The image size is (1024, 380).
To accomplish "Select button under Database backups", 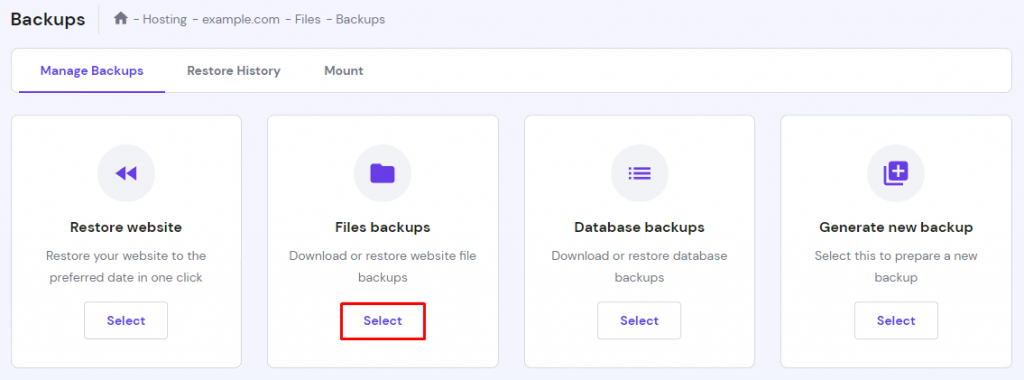I will click(639, 321).
